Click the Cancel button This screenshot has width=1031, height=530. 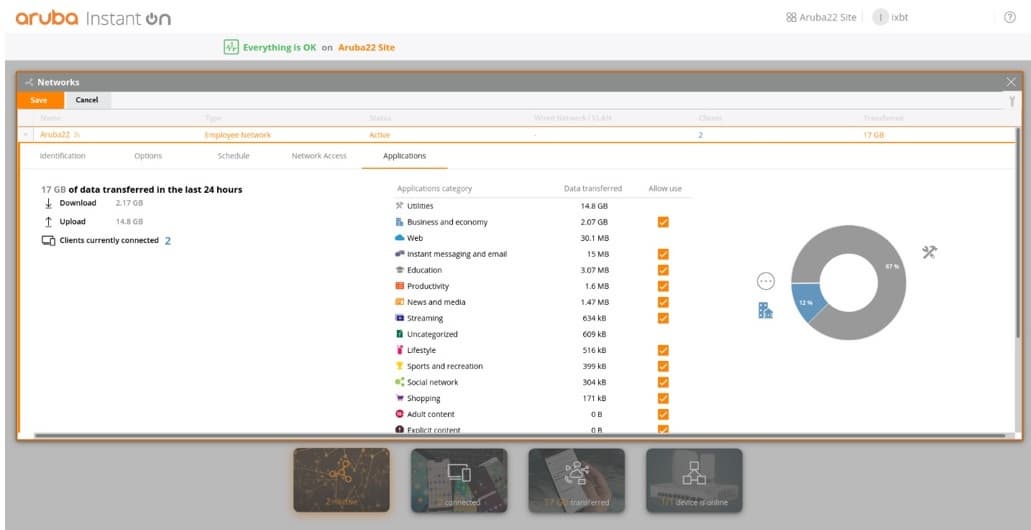[87, 100]
